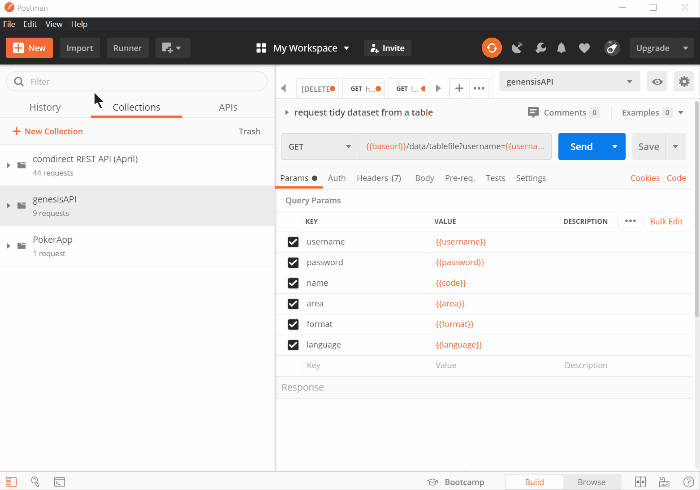Image resolution: width=700 pixels, height=490 pixels.
Task: Uncheck the username parameter checkbox
Action: [x=293, y=242]
